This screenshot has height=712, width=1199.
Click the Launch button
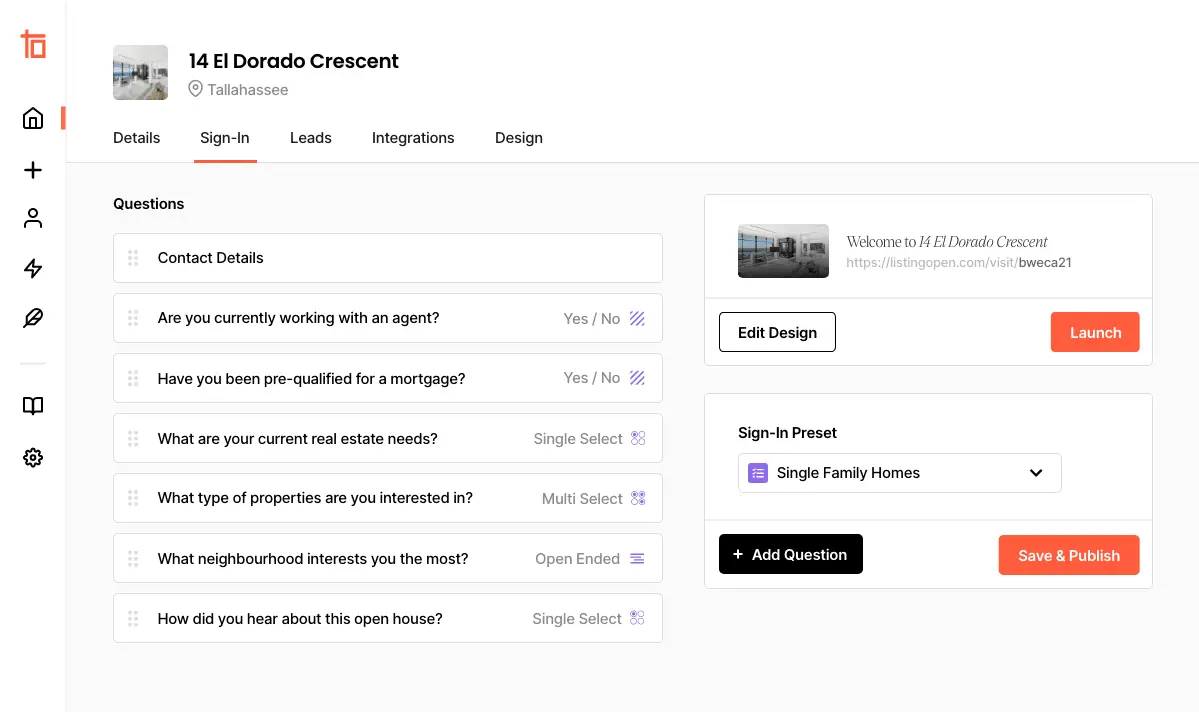coord(1094,333)
